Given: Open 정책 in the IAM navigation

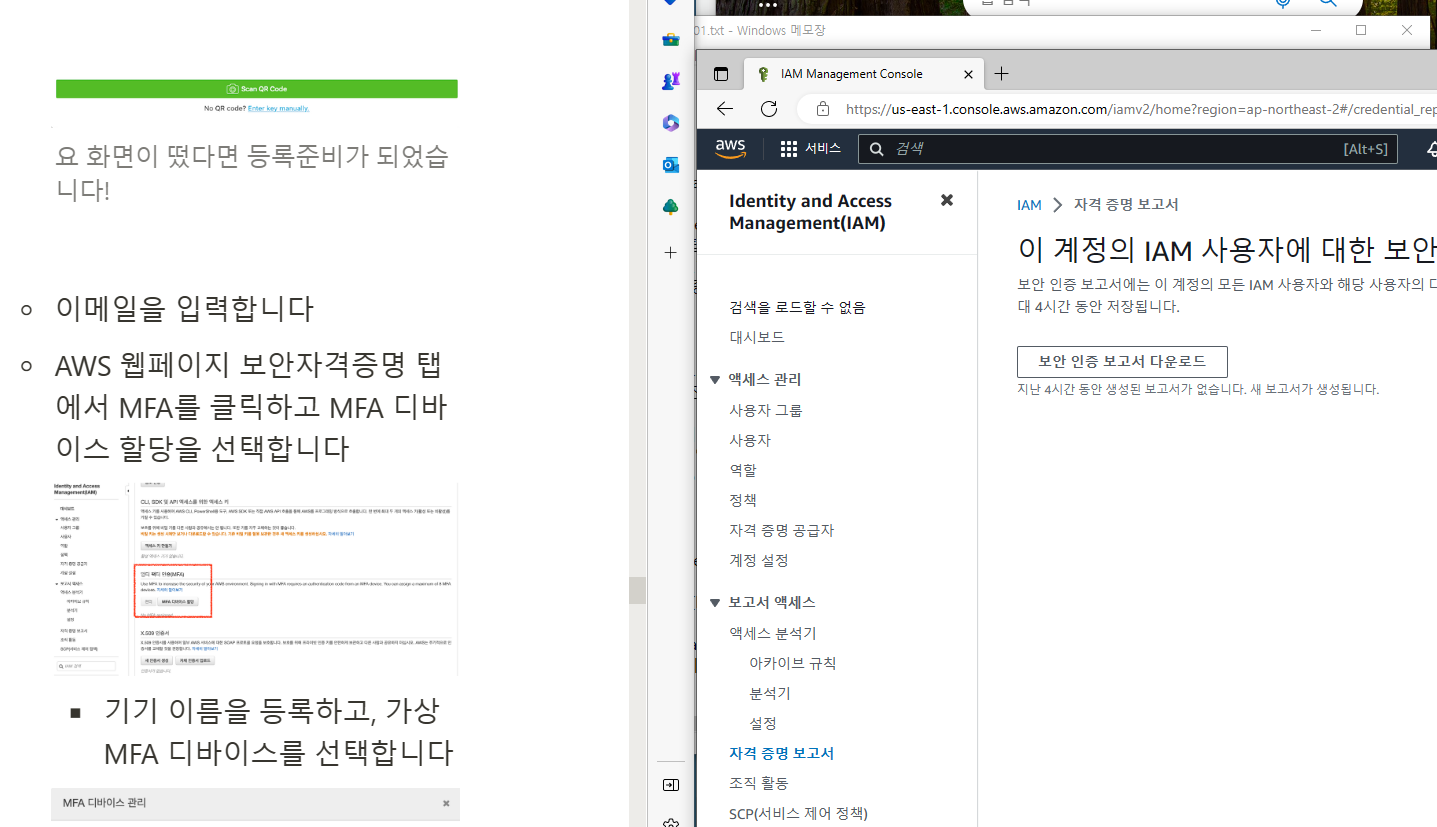Looking at the screenshot, I should point(743,500).
